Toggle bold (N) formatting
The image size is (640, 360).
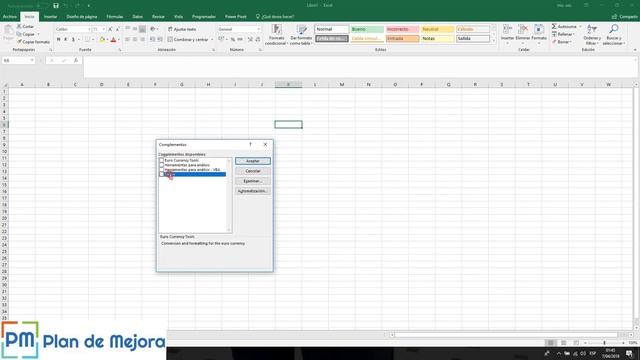click(x=58, y=40)
